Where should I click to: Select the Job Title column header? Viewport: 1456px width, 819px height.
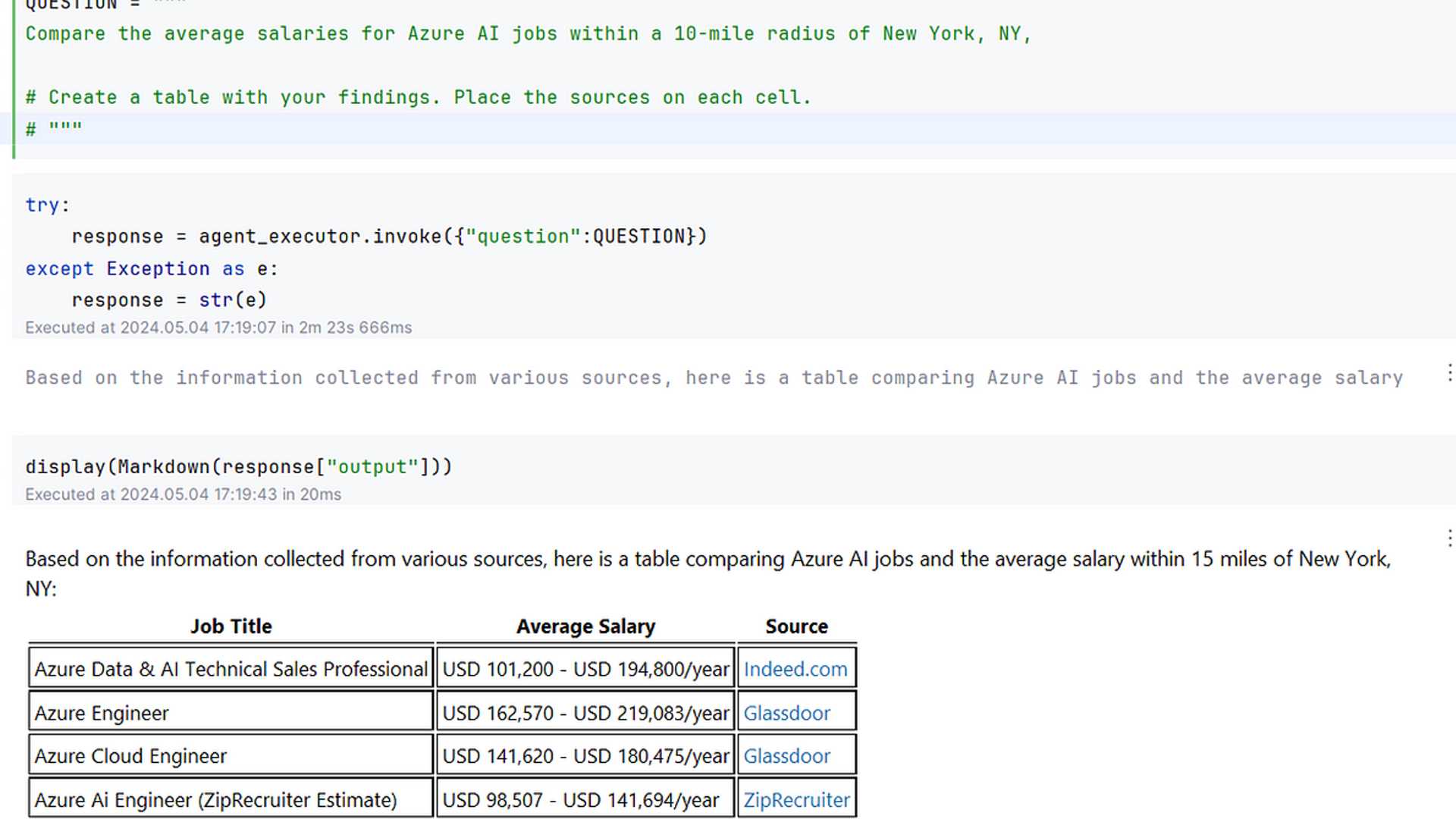click(x=231, y=626)
